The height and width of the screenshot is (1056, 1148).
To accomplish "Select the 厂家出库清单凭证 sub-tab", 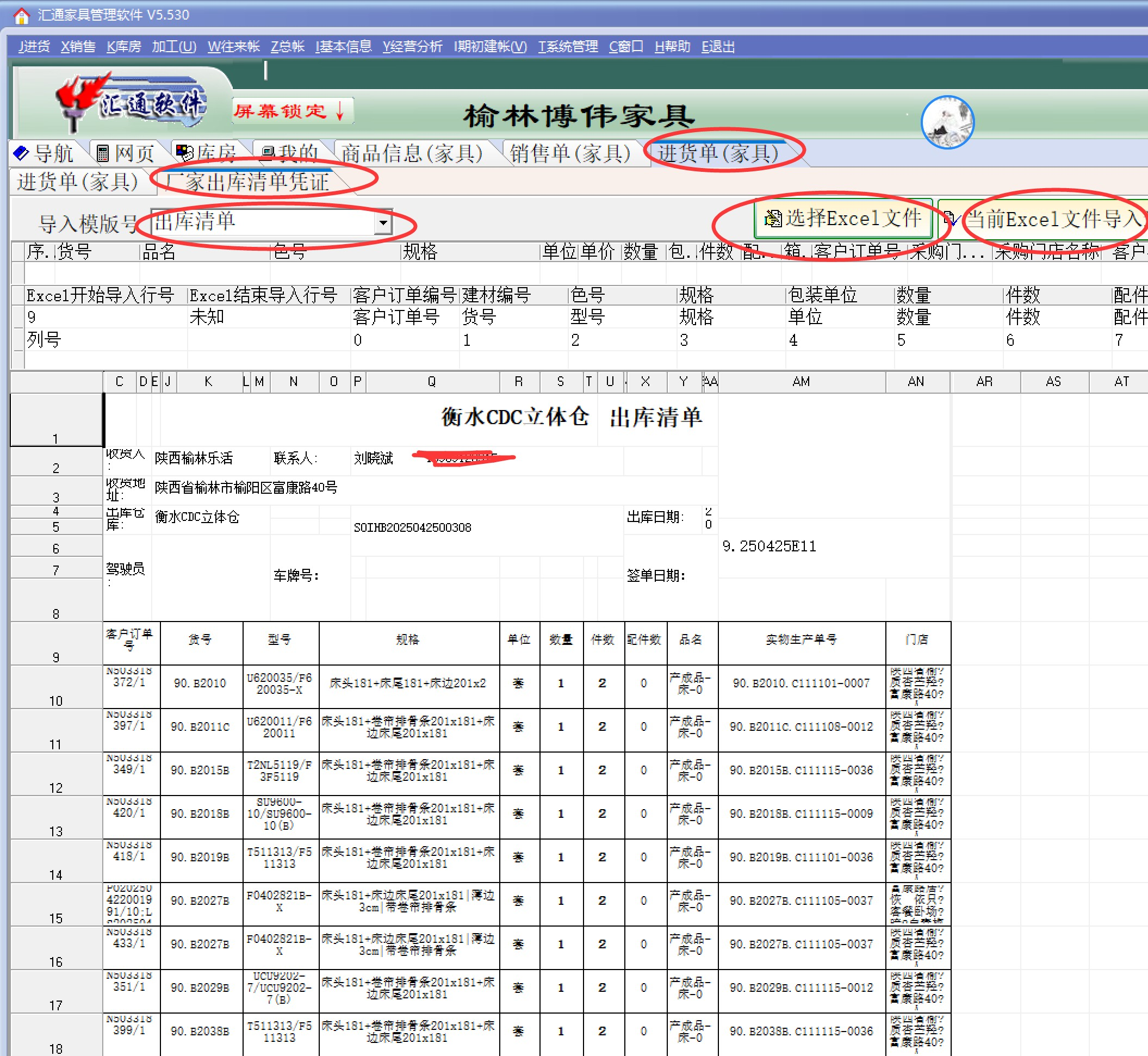I will click(x=247, y=182).
